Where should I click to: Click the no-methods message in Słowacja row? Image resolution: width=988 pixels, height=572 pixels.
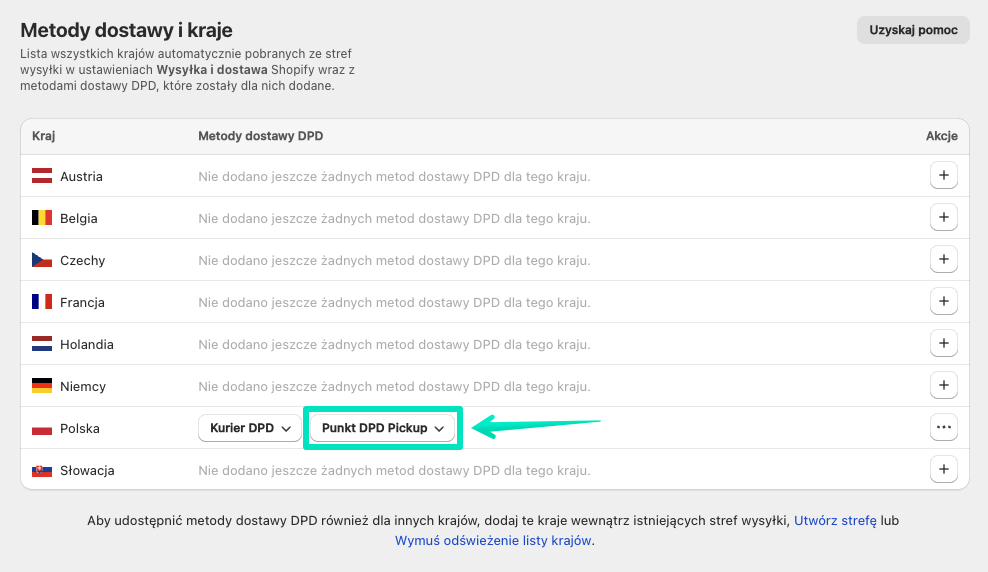[394, 471]
